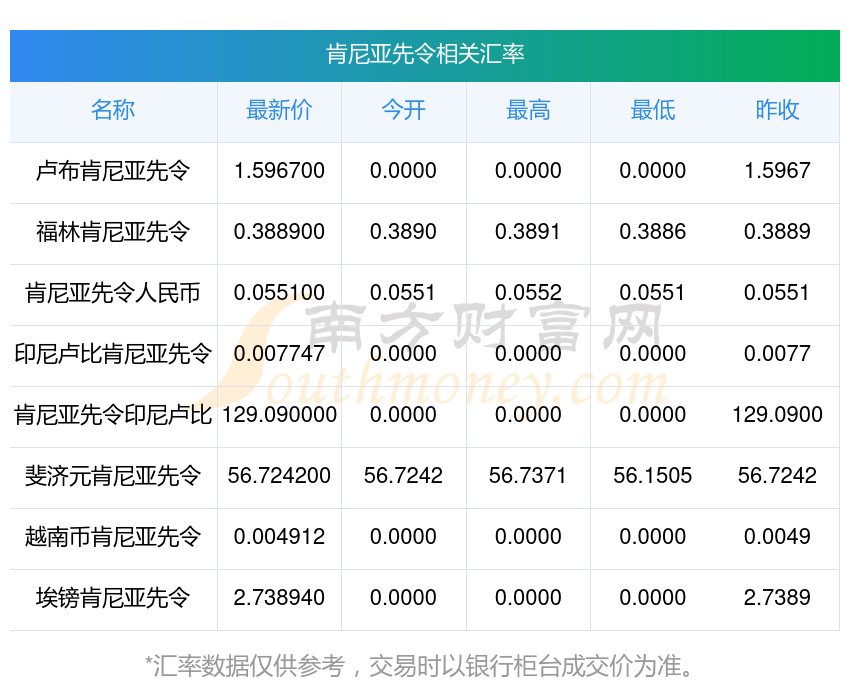Select the 最高 column header
Viewport: 850px width, 697px height.
[x=528, y=111]
